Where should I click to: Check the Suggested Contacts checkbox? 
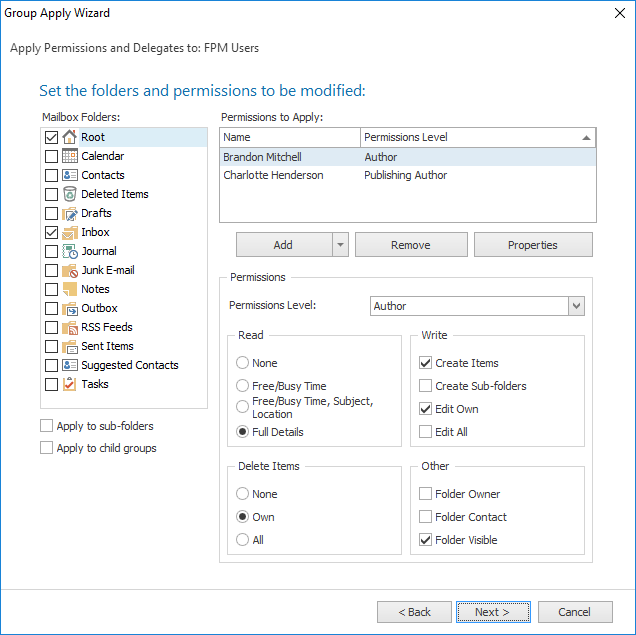(x=52, y=366)
